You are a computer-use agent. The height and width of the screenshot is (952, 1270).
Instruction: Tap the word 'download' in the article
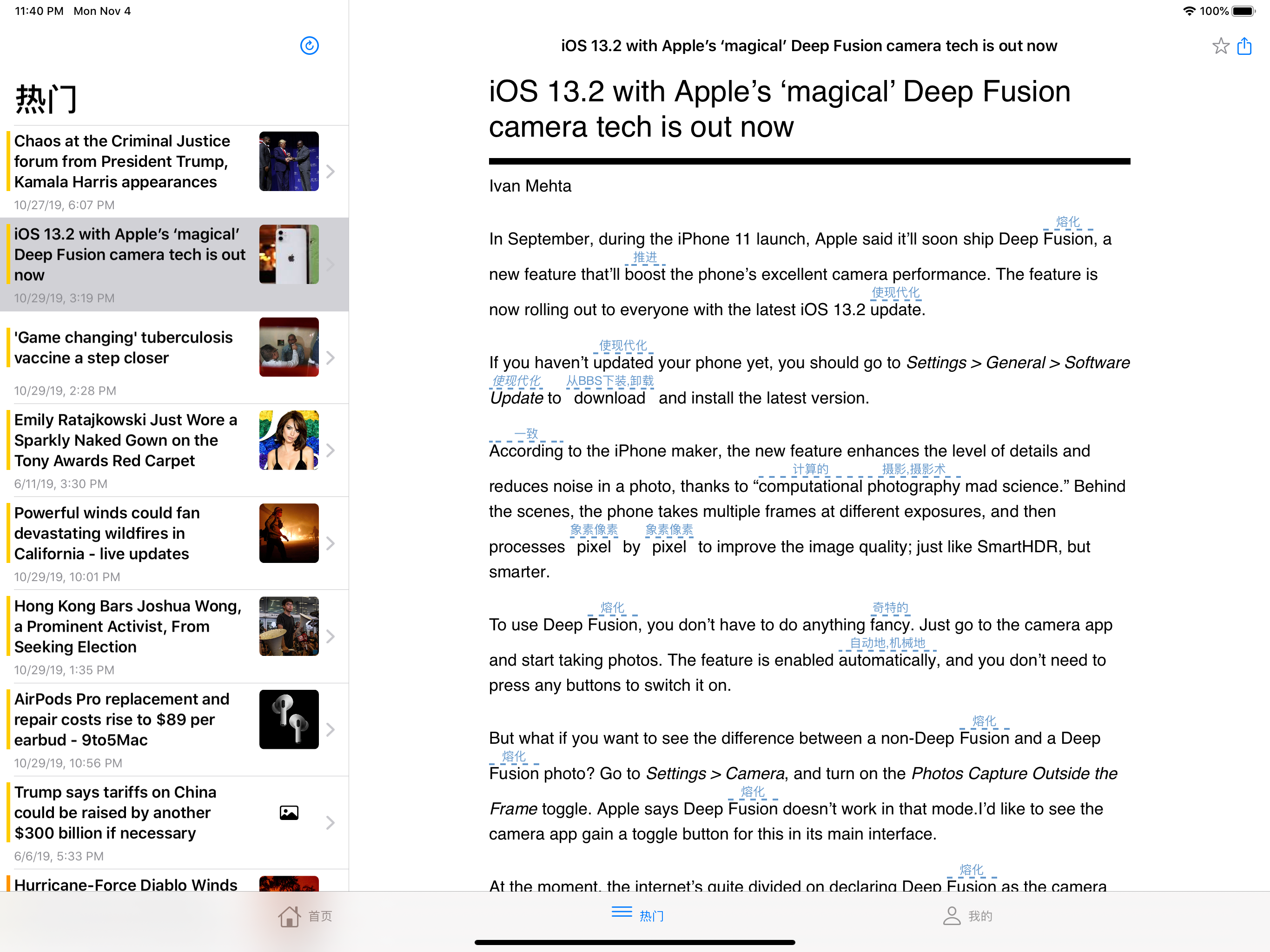pyautogui.click(x=610, y=398)
